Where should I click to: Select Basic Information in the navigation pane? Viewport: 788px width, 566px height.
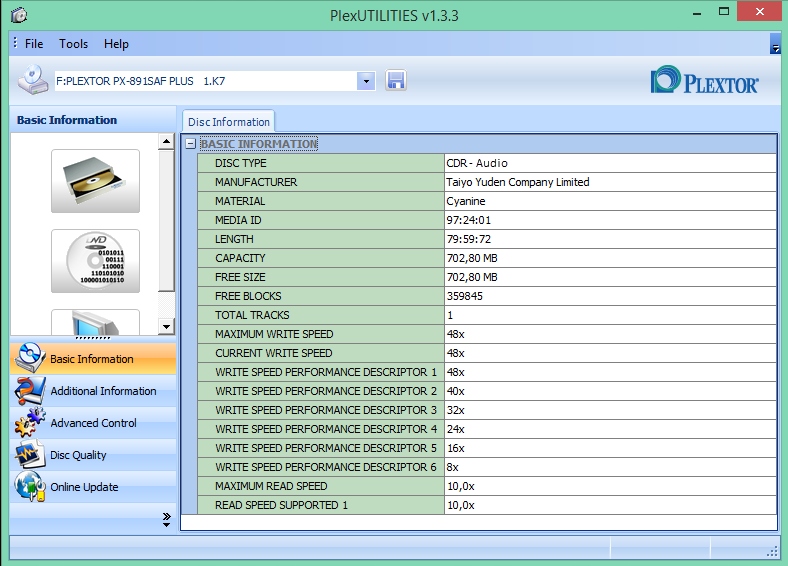[x=91, y=359]
